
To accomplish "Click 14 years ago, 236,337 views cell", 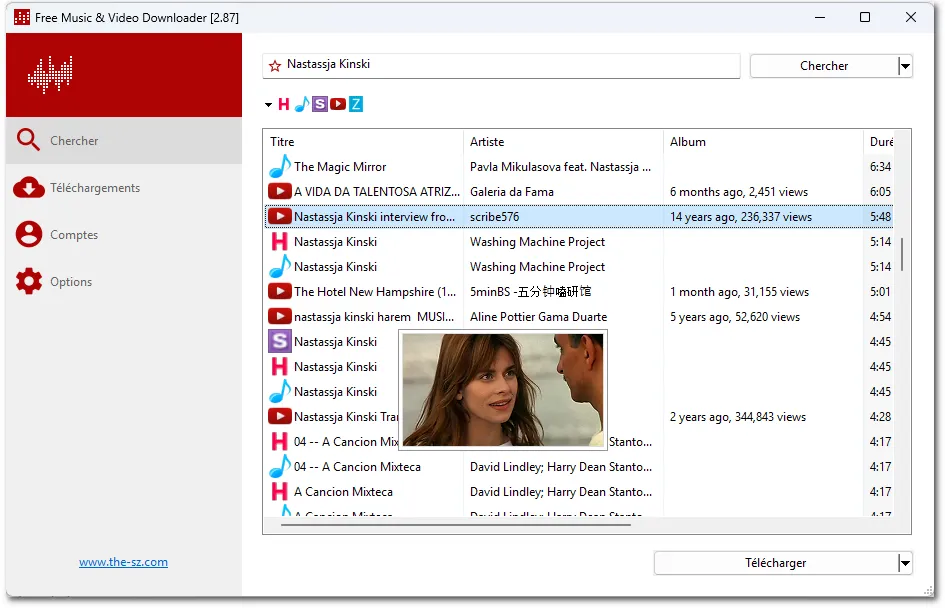I will (741, 217).
